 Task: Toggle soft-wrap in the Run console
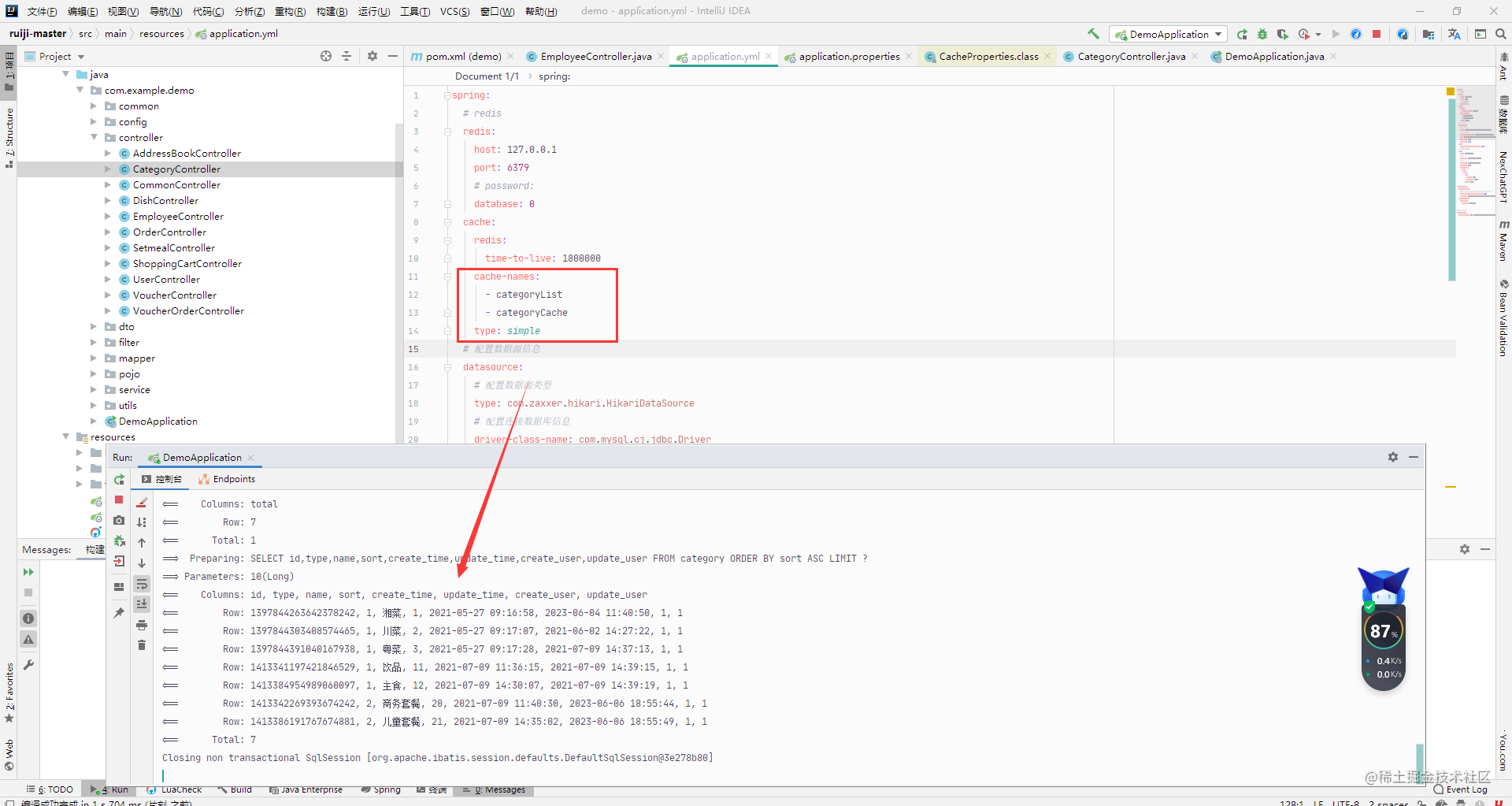142,583
